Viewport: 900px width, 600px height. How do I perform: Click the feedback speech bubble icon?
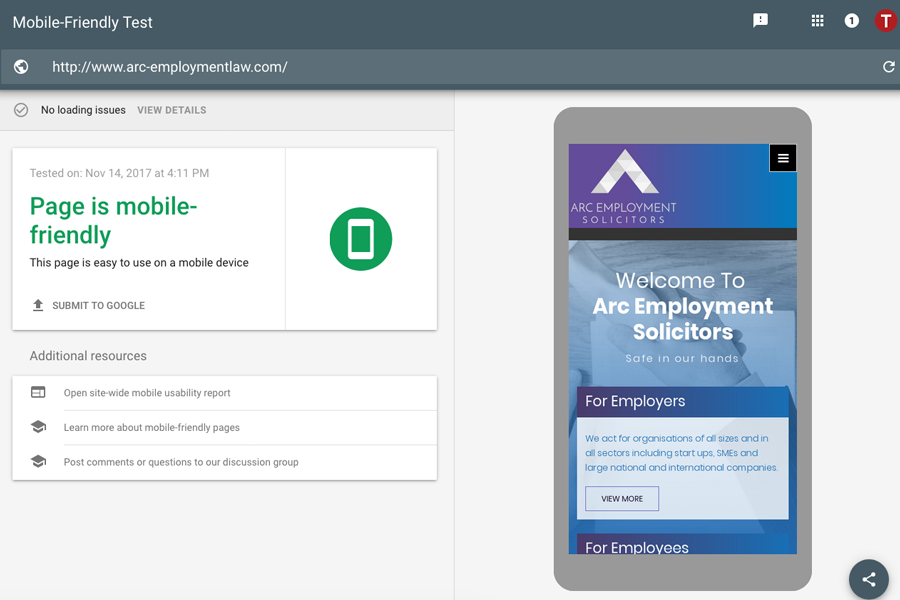[x=760, y=21]
